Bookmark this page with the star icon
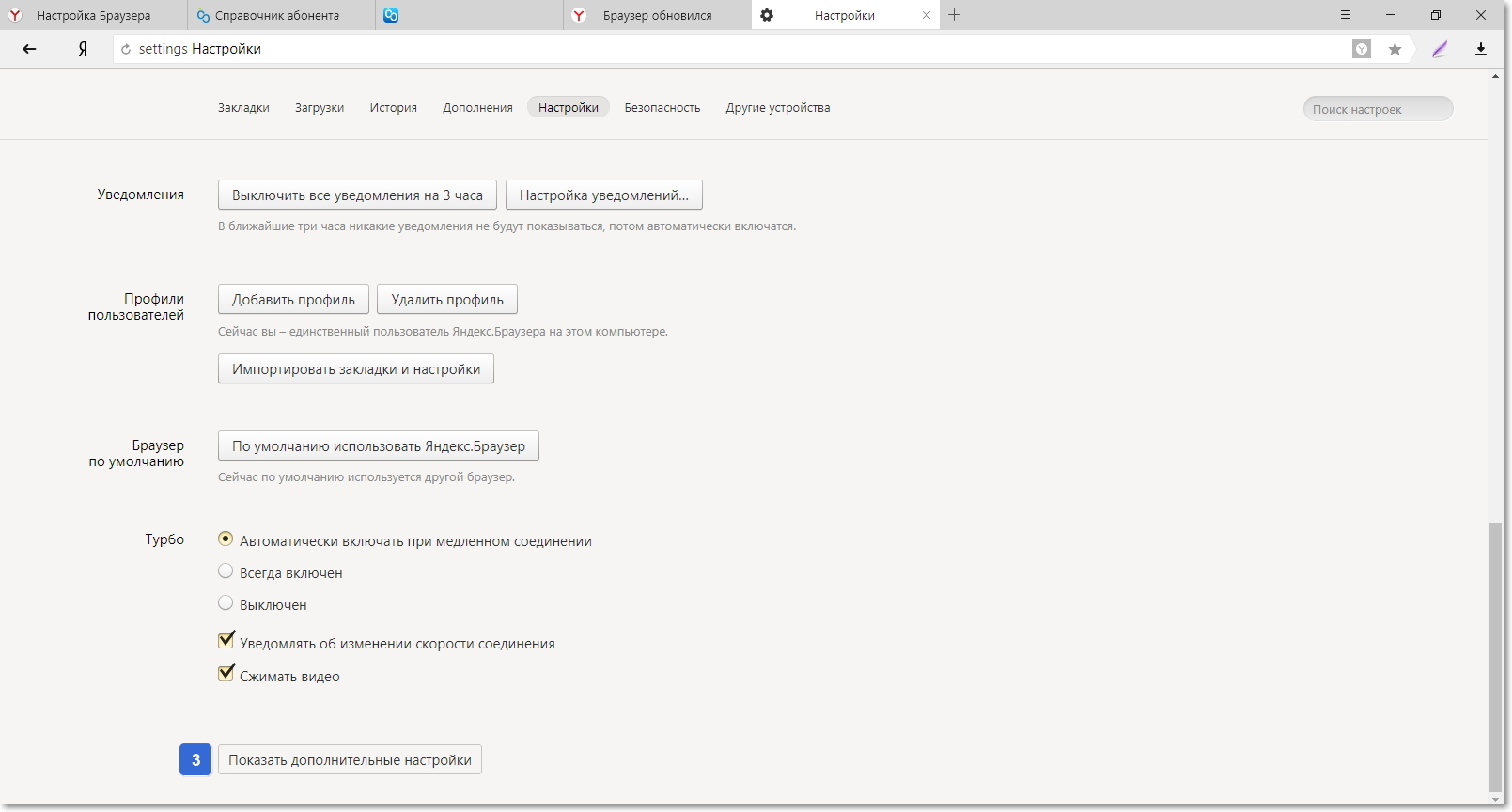This screenshot has height=812, width=1512. 1395,49
